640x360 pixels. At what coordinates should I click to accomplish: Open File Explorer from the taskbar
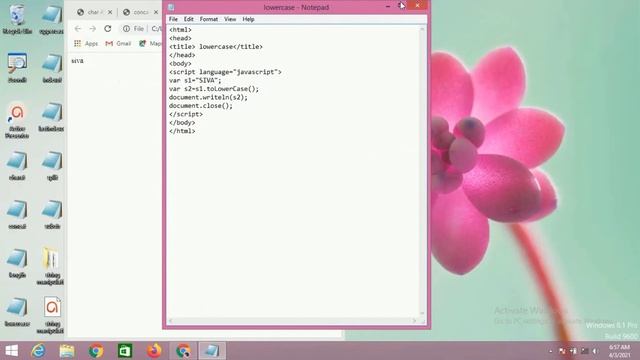(67, 351)
